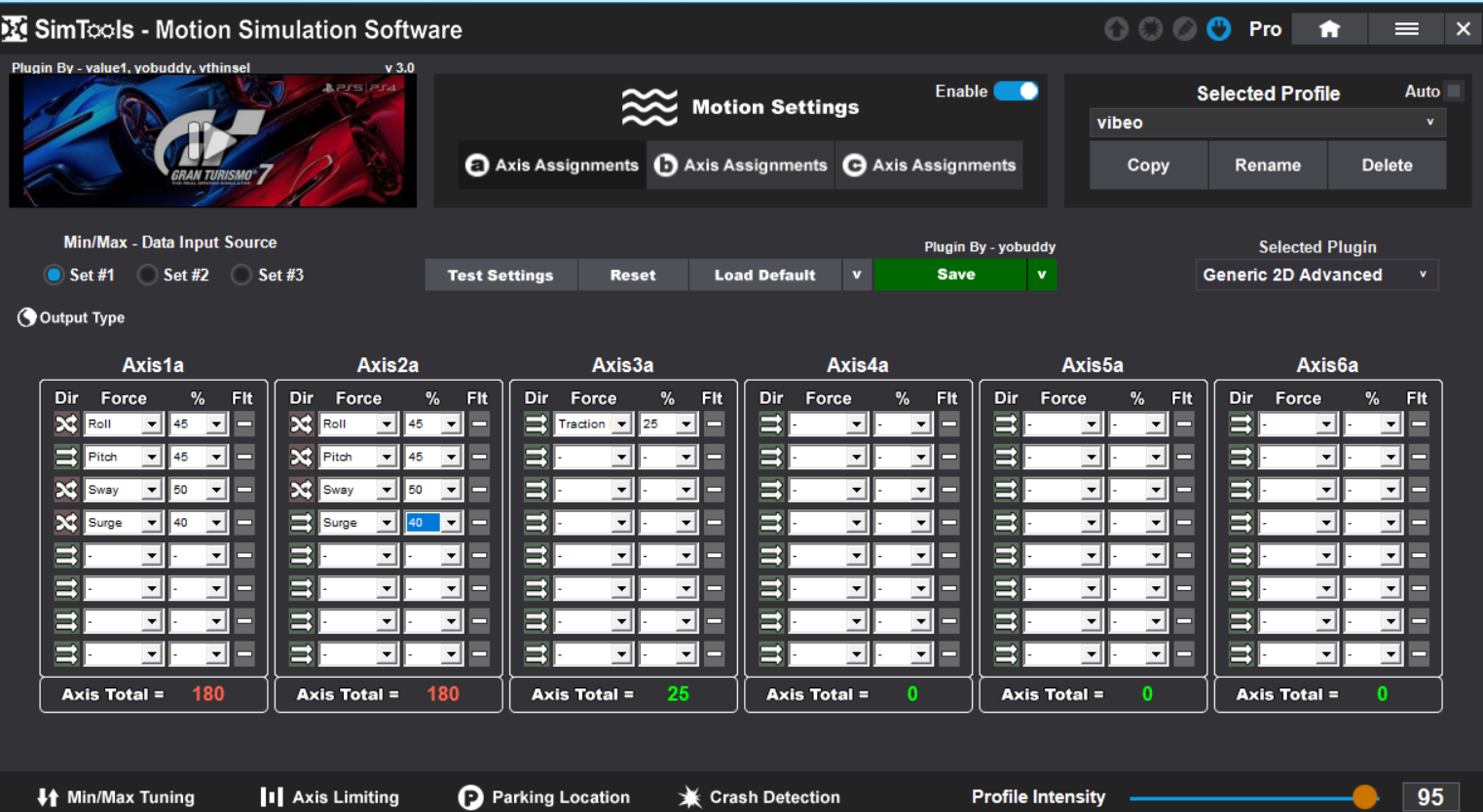Open the hamburger menu icon
This screenshot has height=812, width=1483.
tap(1406, 29)
